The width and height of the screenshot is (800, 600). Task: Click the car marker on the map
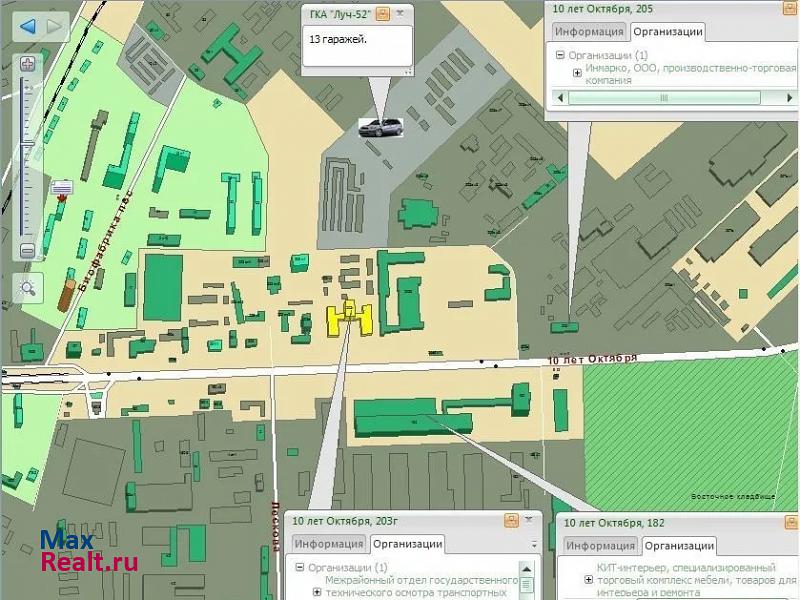coord(380,127)
